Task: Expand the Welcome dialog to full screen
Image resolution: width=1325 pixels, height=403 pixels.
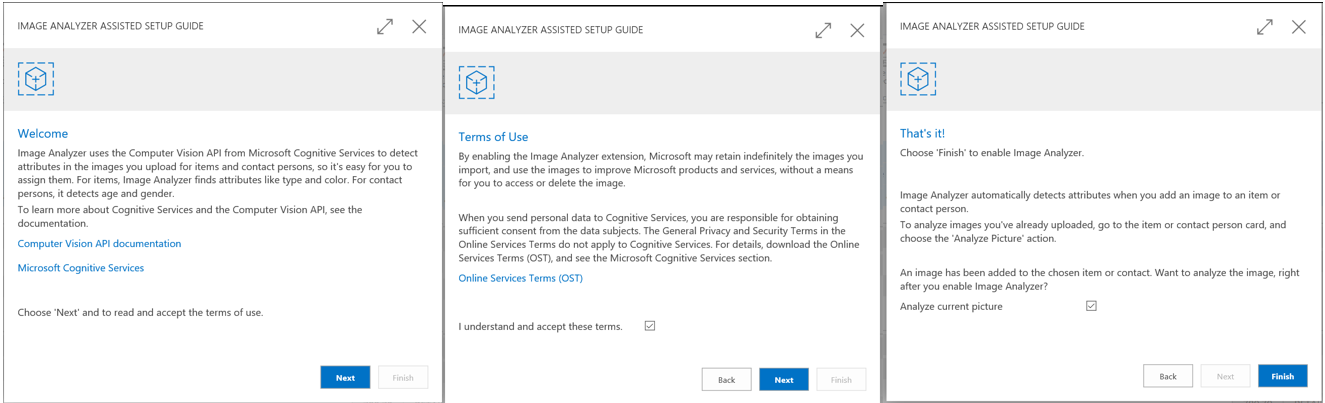Action: [x=385, y=27]
